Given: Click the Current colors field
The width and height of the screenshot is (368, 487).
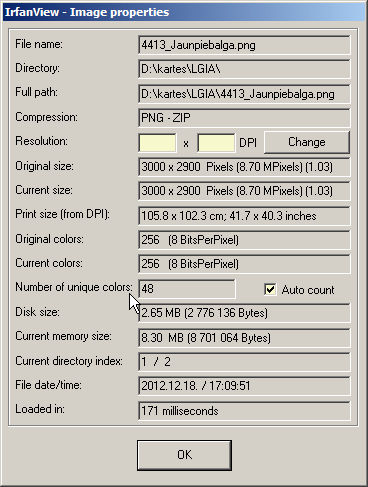Looking at the screenshot, I should [x=244, y=264].
